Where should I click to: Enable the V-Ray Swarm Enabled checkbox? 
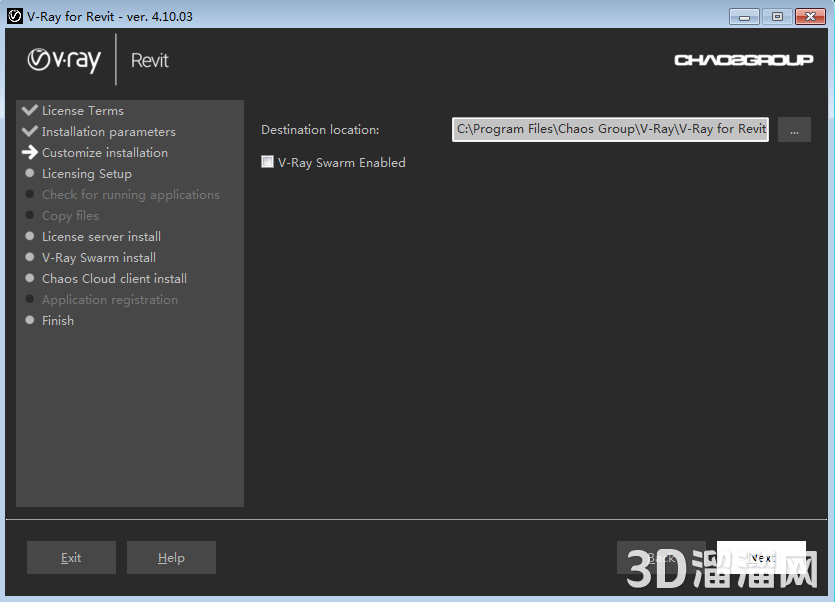[x=266, y=161]
